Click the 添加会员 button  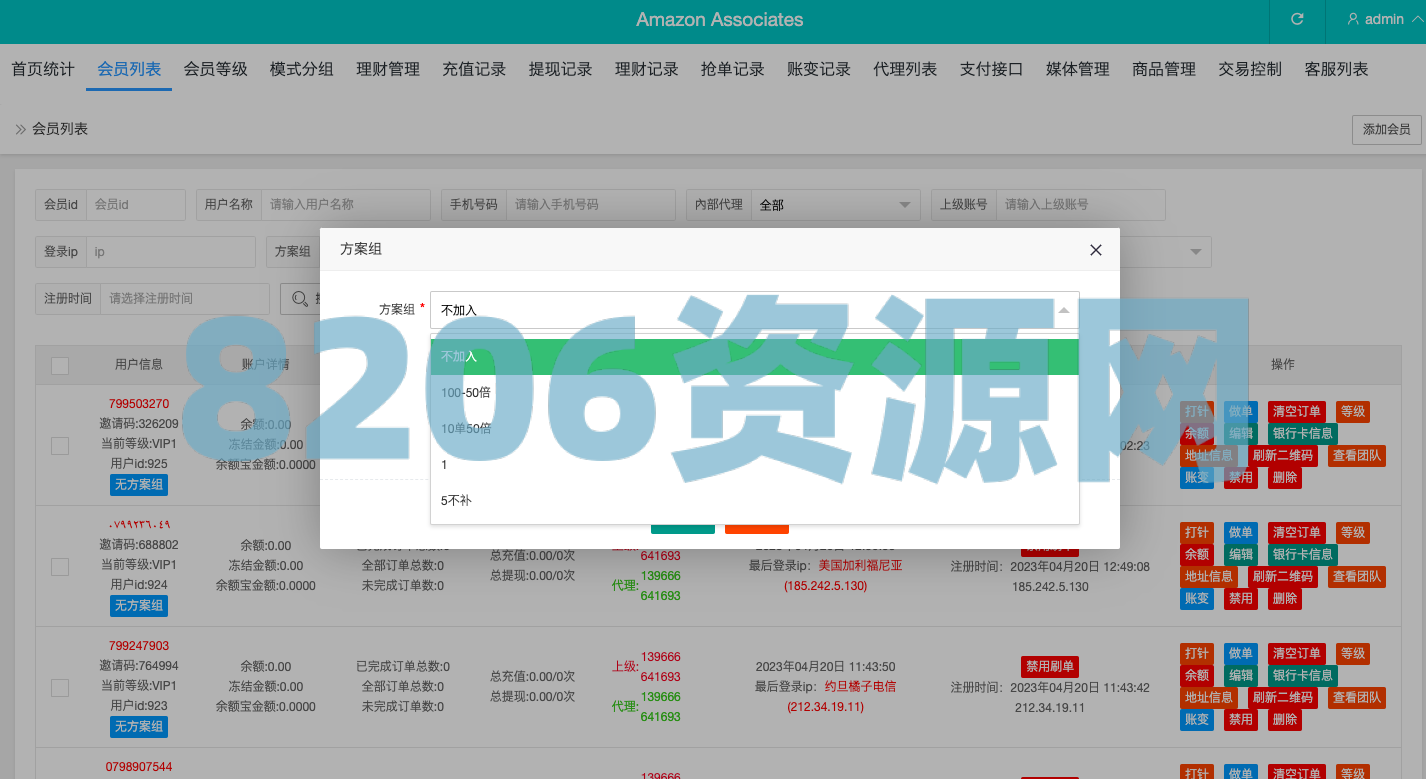click(x=1386, y=129)
